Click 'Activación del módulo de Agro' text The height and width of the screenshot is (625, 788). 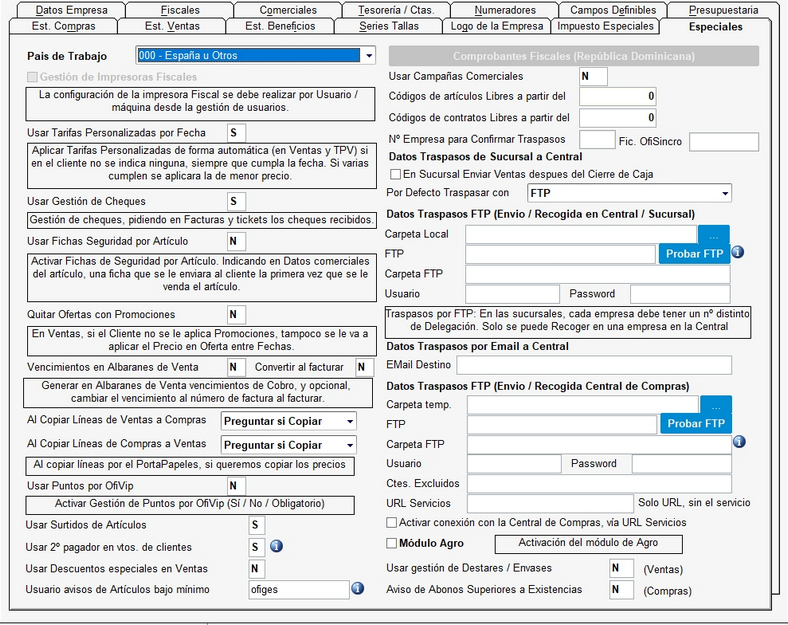[588, 543]
